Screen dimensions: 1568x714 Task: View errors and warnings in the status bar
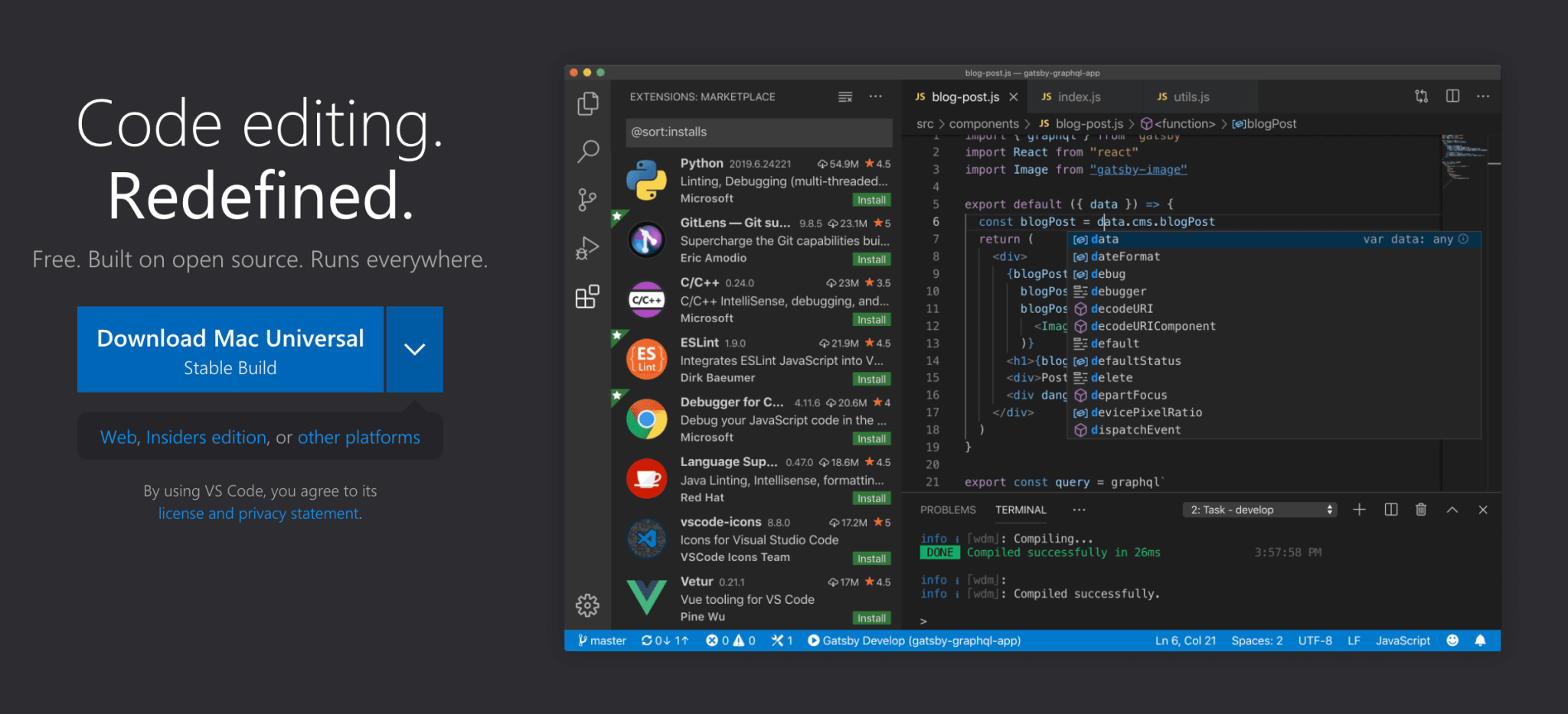click(x=730, y=641)
